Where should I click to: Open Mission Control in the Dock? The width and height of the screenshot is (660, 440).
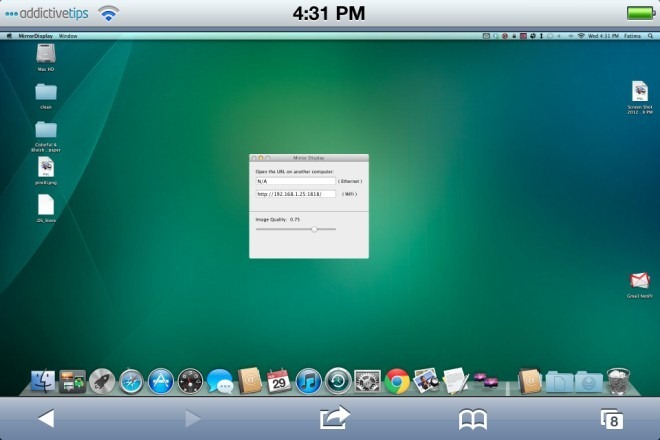[72, 381]
